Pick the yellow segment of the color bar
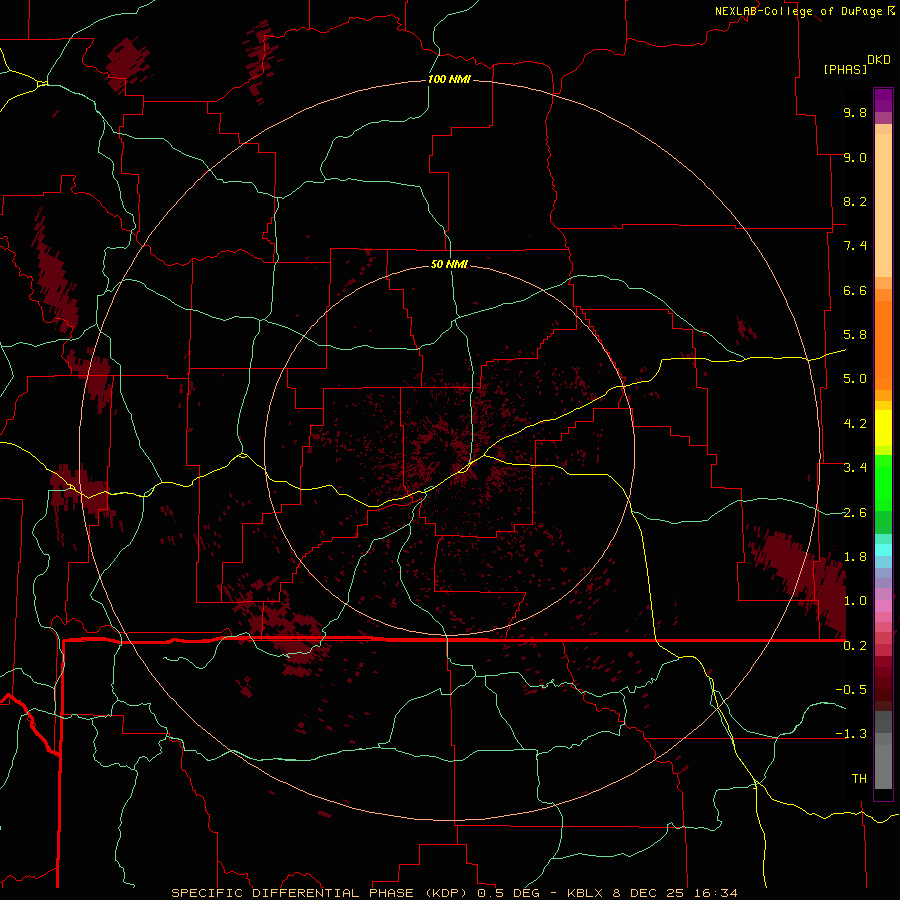The image size is (900, 900). (x=883, y=428)
